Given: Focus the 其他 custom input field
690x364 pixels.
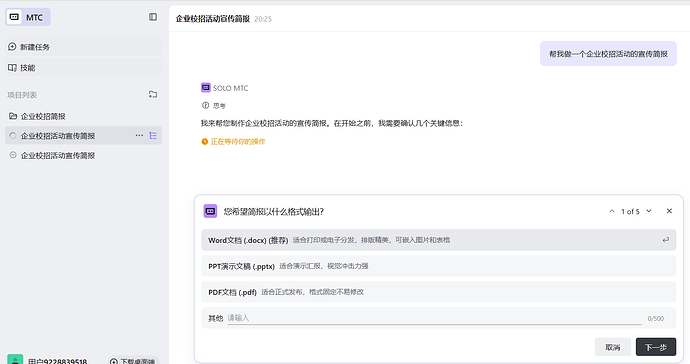Looking at the screenshot, I should coord(434,318).
